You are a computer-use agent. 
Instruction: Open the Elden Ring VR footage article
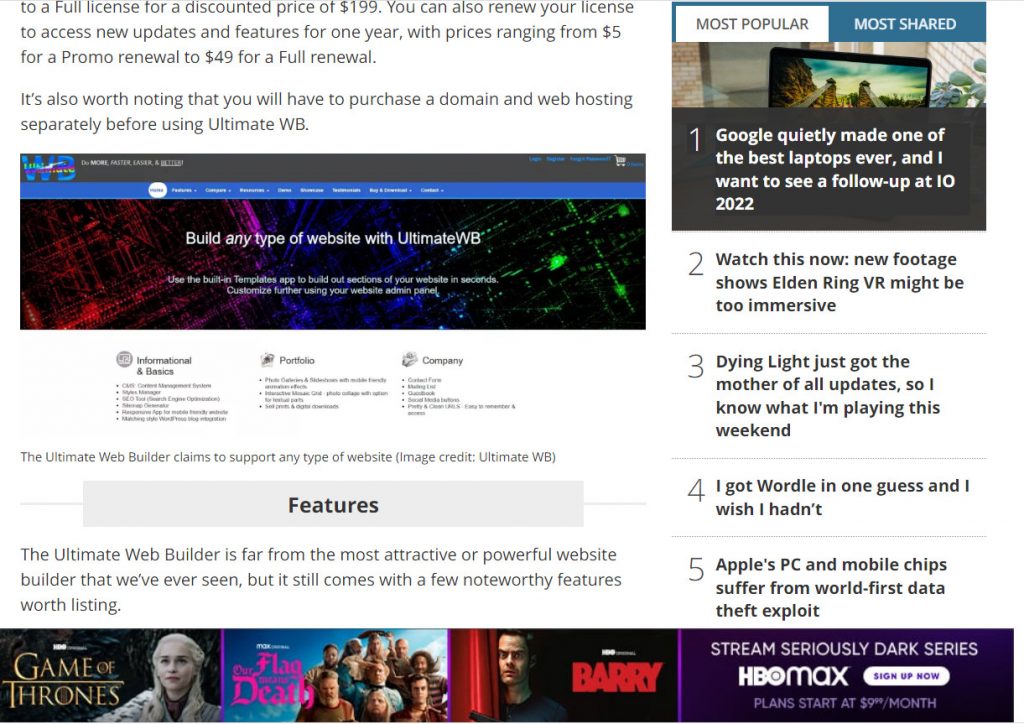click(x=839, y=282)
